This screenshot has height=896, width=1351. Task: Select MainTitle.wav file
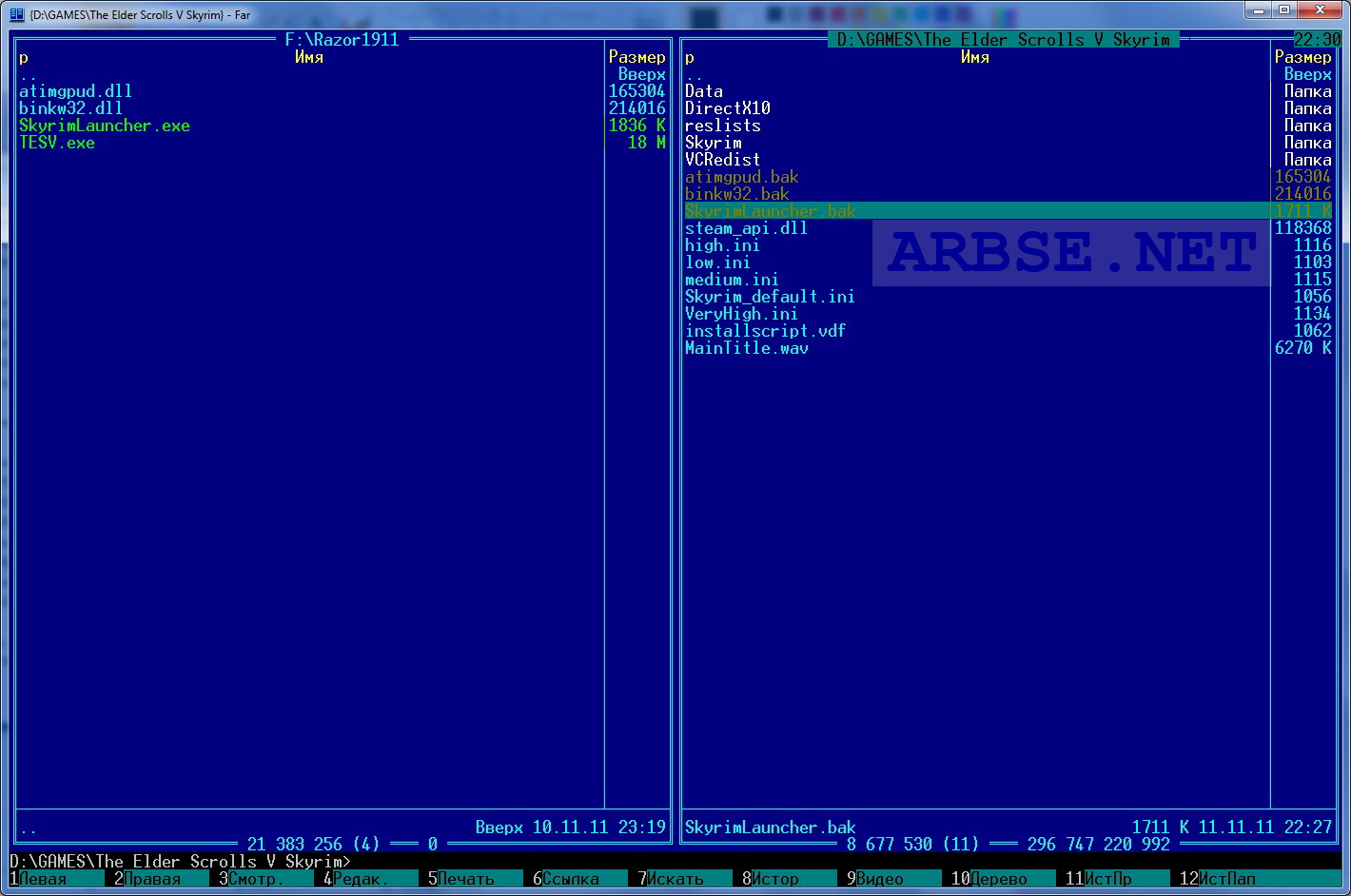(747, 348)
